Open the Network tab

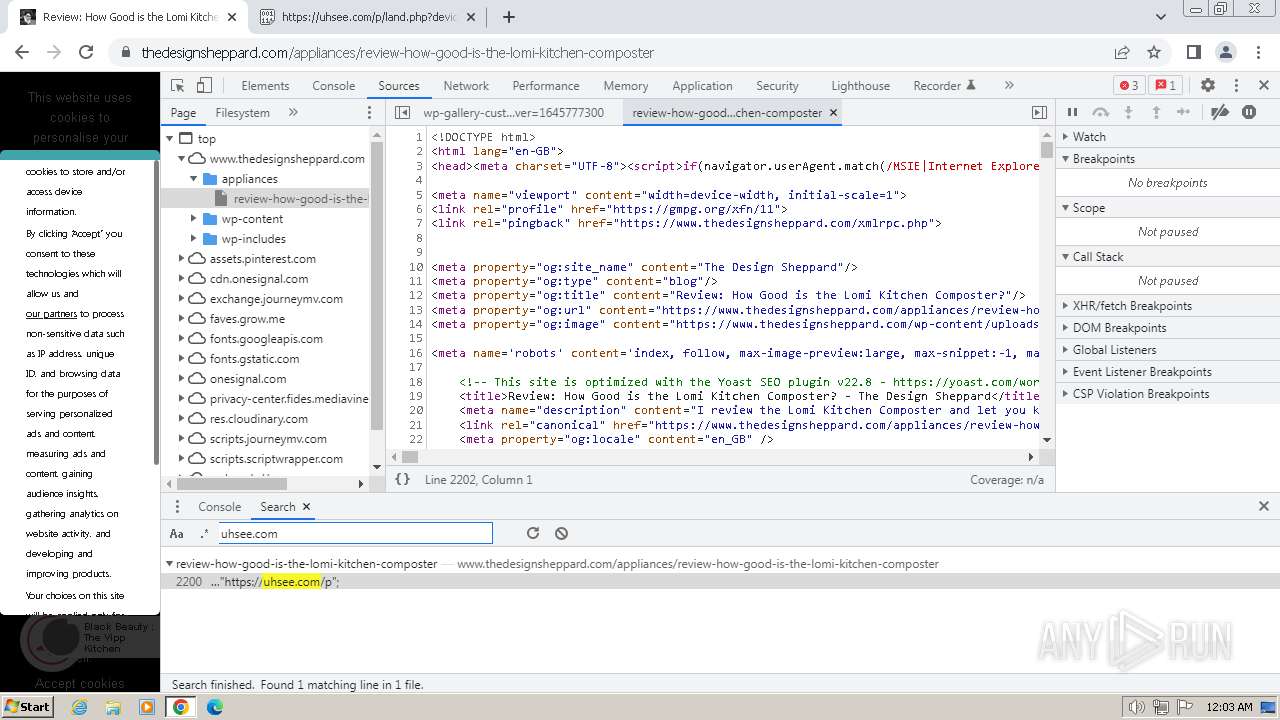pos(466,86)
